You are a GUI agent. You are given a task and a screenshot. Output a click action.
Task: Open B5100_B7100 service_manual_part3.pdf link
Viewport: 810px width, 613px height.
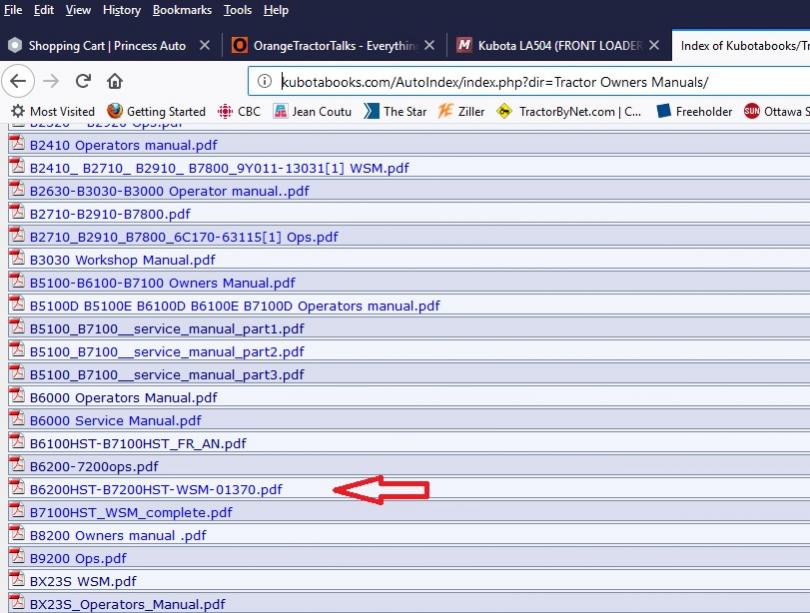167,375
